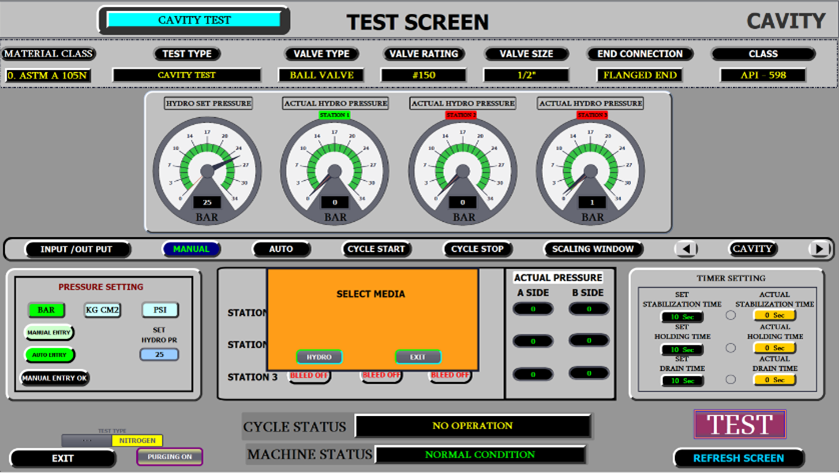
Task: Close Select Media popup with its EXIT button
Action: click(418, 357)
